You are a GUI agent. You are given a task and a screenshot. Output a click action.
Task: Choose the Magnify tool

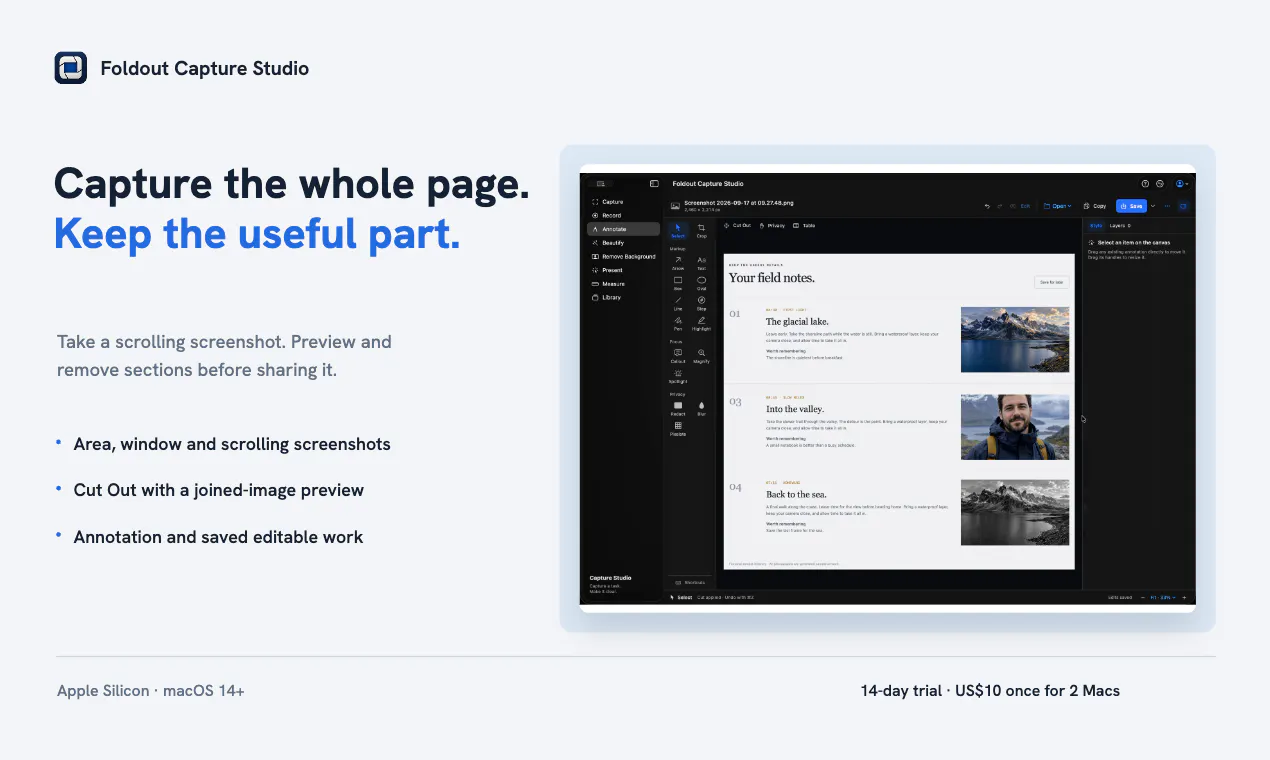(x=701, y=356)
